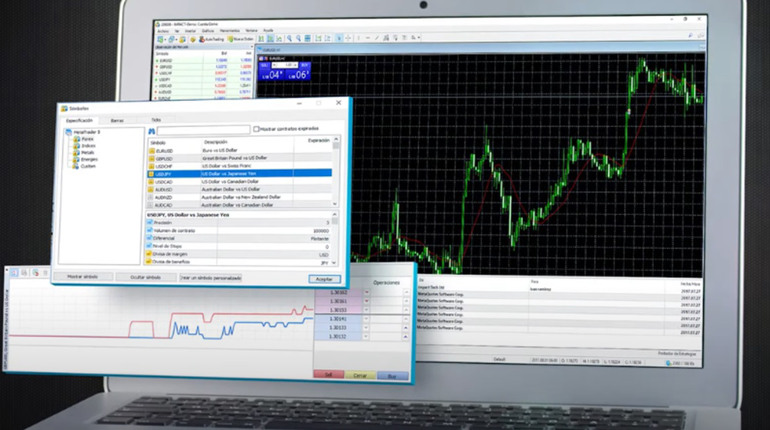Switch to the Barras tab in Símbolos
Image resolution: width=770 pixels, height=430 pixels.
(117, 121)
